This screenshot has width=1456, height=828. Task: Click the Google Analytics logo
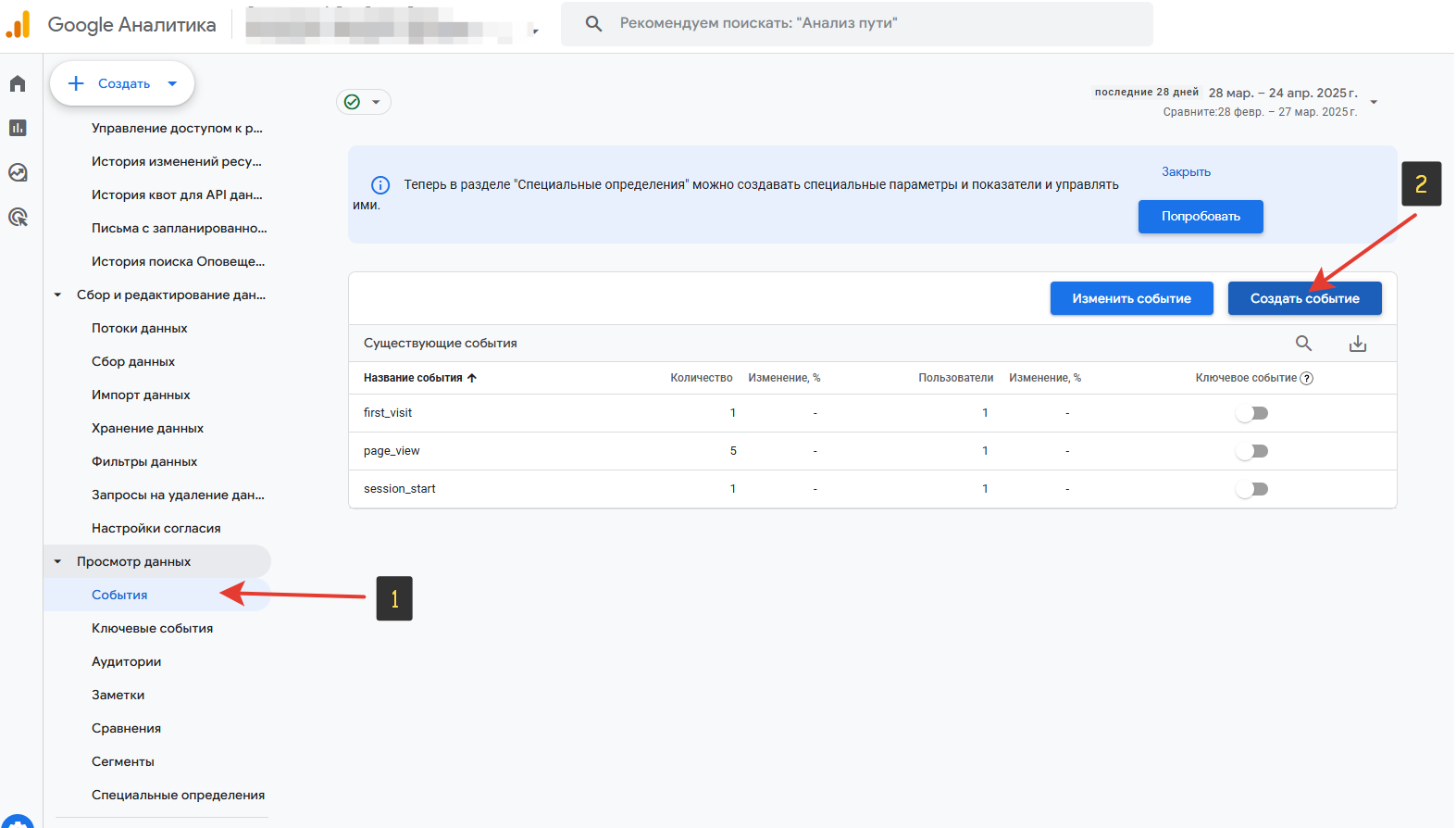[x=19, y=25]
